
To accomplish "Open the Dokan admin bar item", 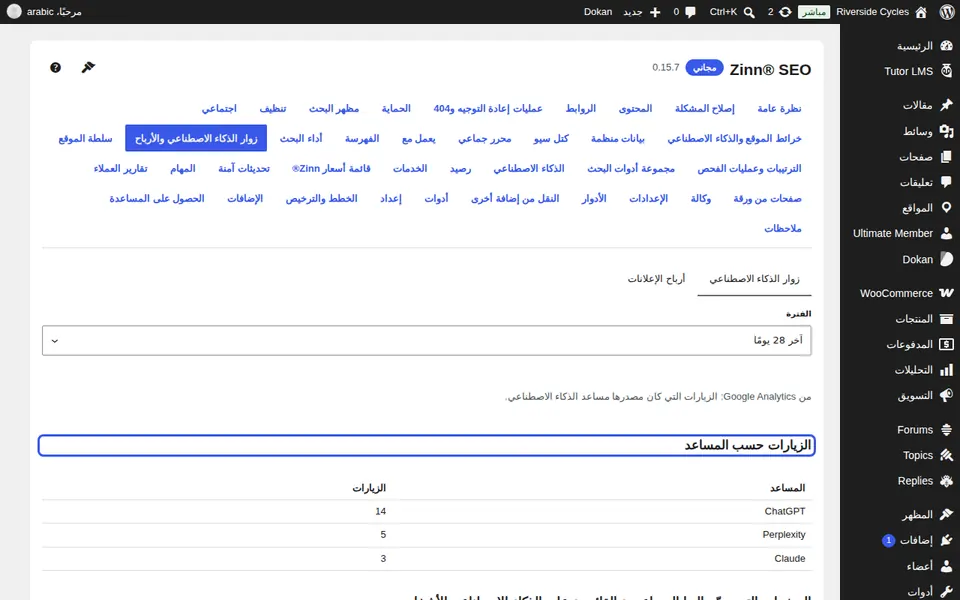I will (x=598, y=12).
